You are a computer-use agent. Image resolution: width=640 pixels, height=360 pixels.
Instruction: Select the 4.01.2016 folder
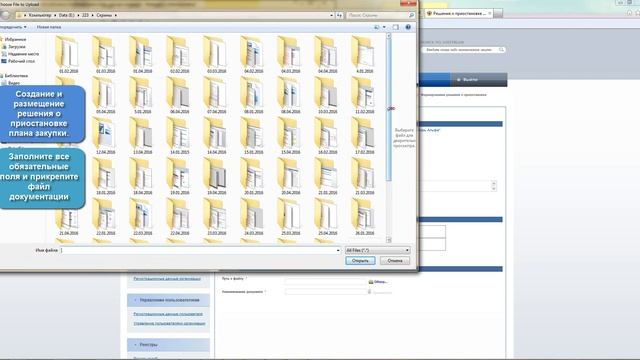pos(364,55)
